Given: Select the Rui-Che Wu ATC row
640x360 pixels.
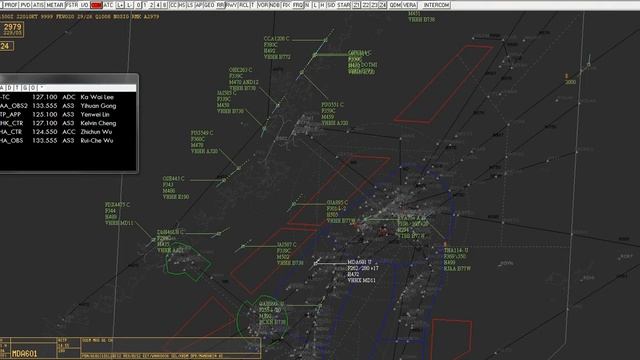Looking at the screenshot, I should [68, 140].
